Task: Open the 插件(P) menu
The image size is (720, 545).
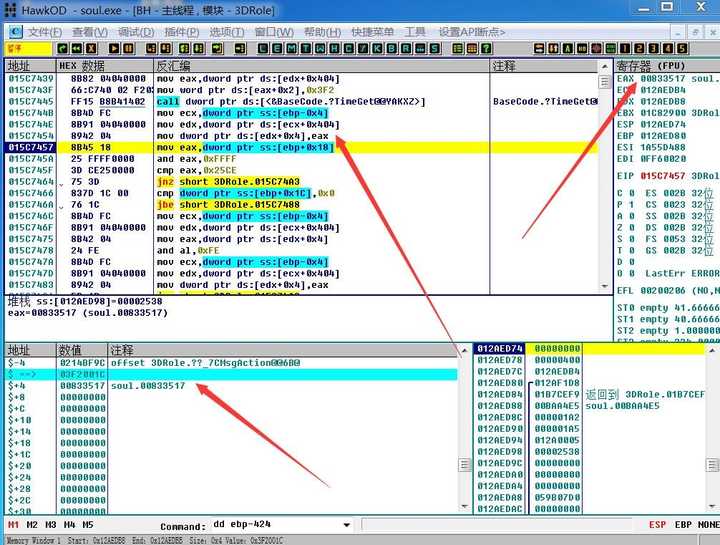Action: point(182,32)
